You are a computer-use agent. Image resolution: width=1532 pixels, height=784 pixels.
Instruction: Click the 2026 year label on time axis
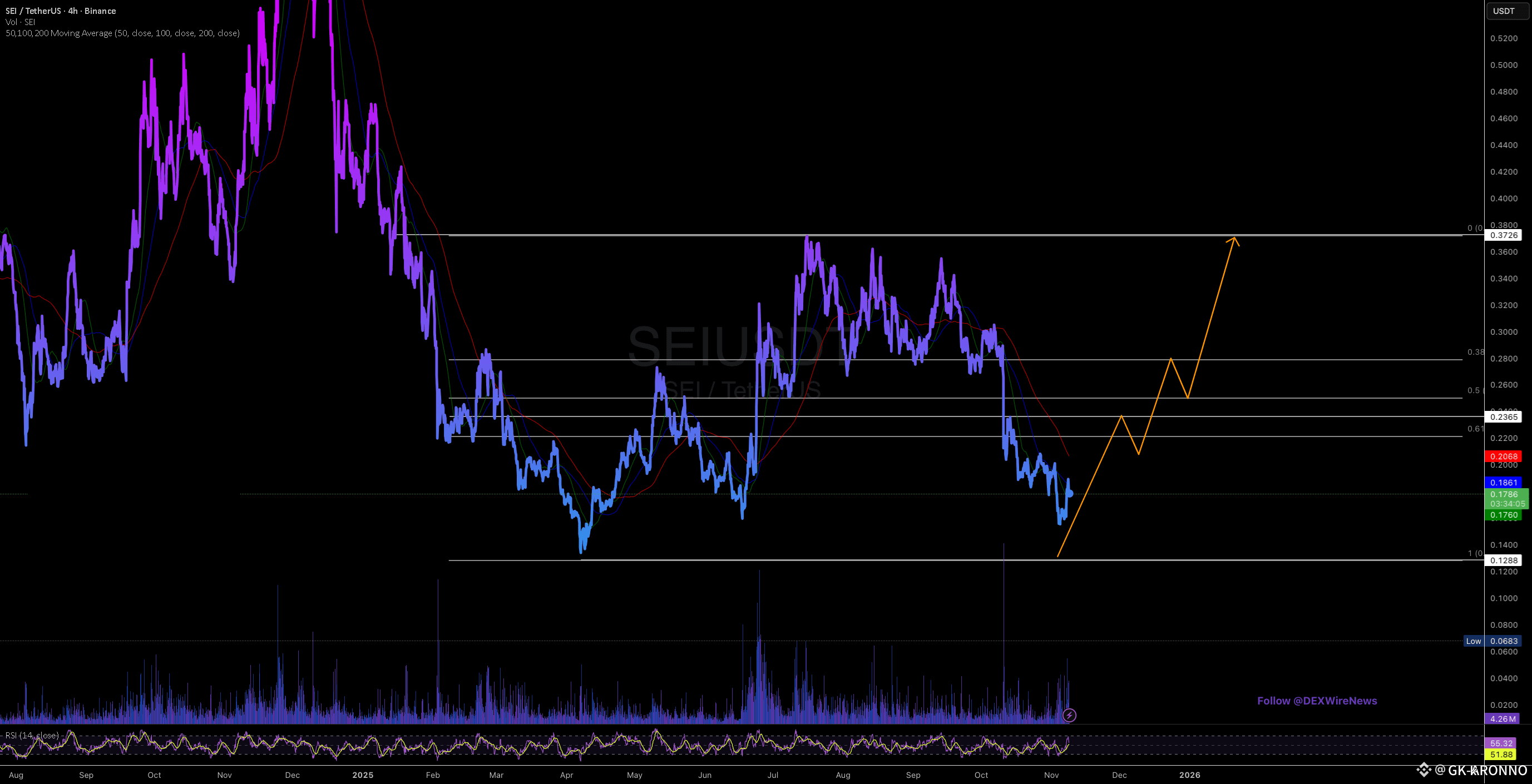[1189, 775]
